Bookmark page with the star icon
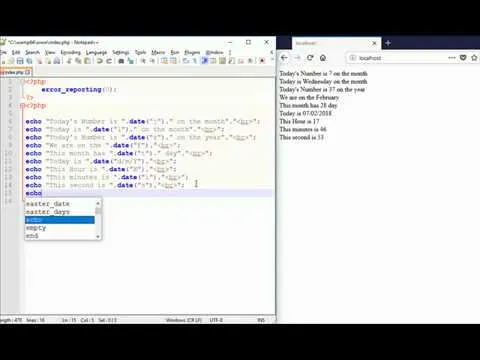 pyautogui.click(x=474, y=58)
